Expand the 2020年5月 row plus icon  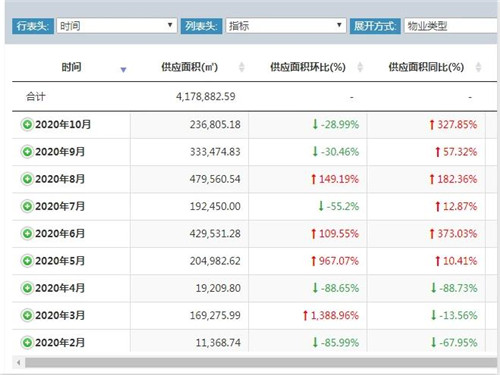27,261
